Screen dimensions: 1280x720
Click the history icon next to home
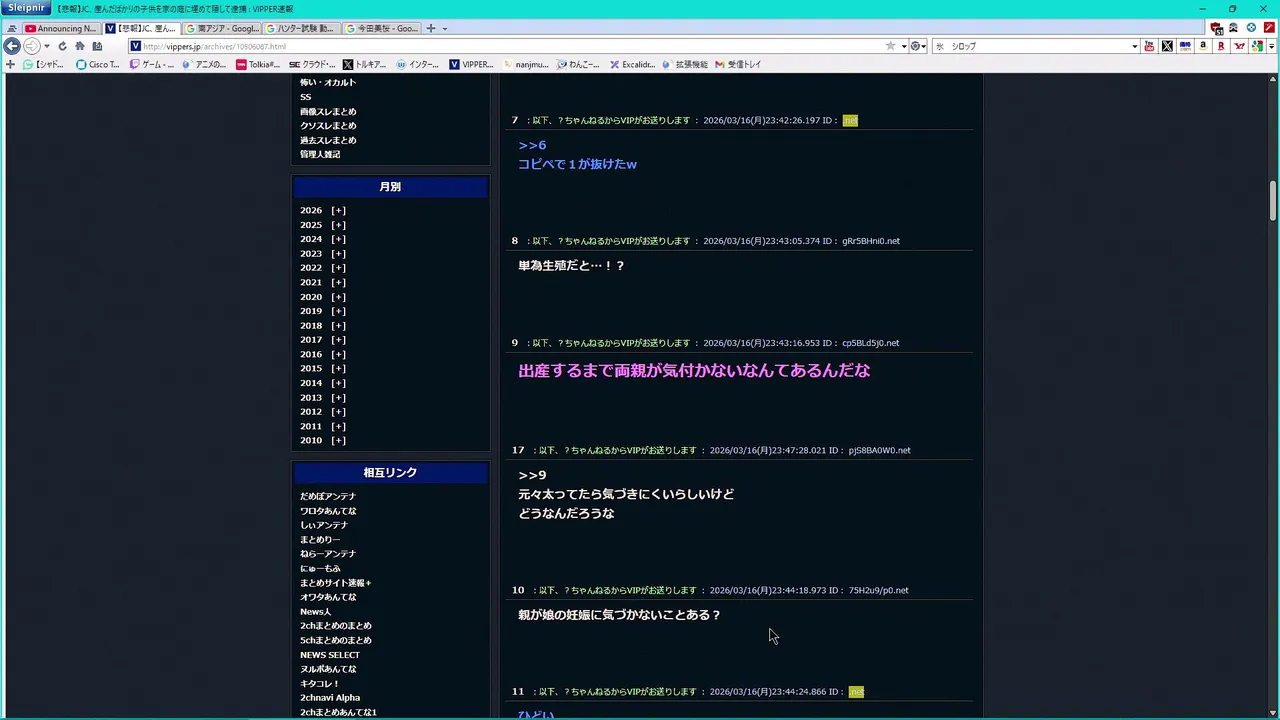(97, 46)
